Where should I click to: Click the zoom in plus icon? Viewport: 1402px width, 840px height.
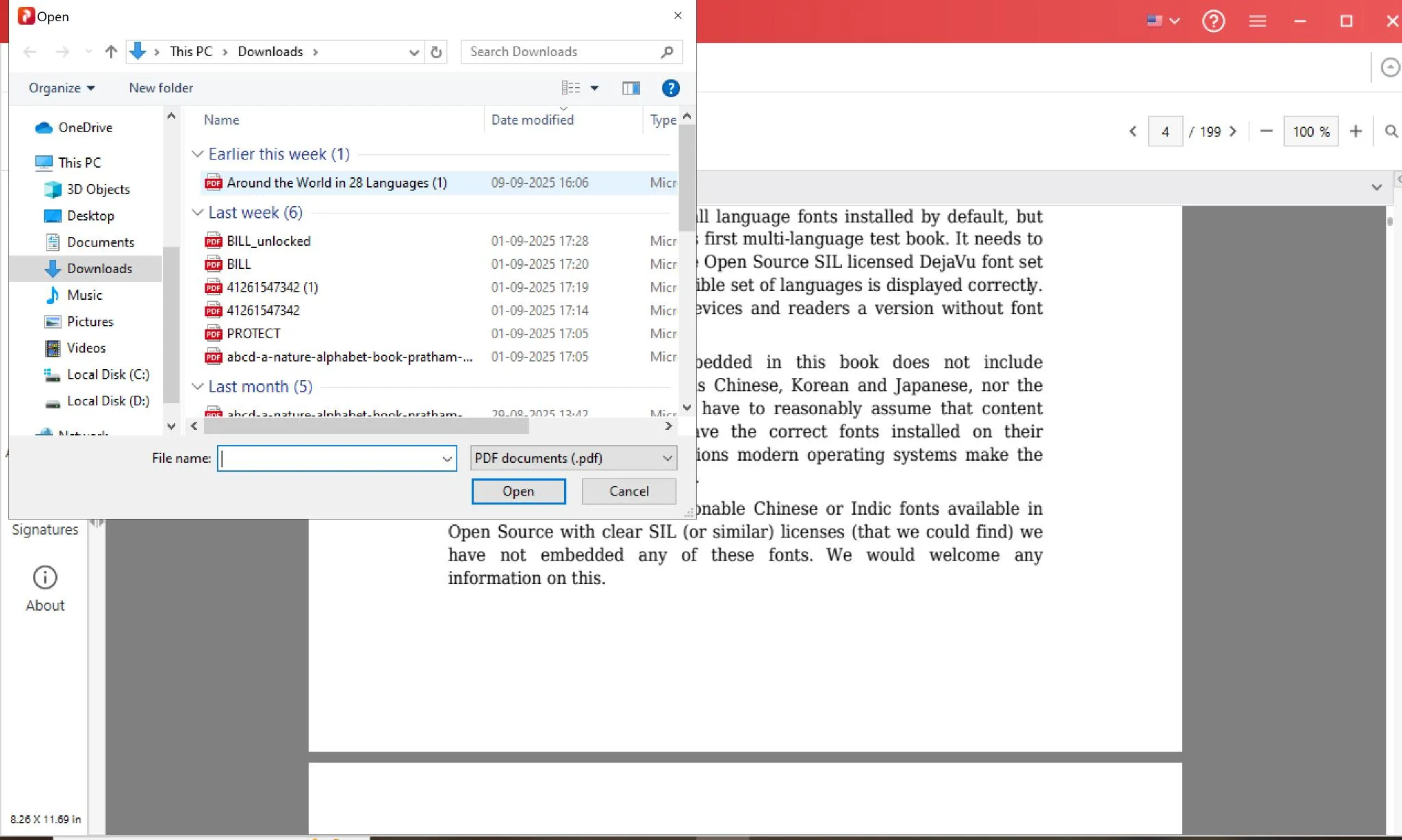click(x=1355, y=131)
